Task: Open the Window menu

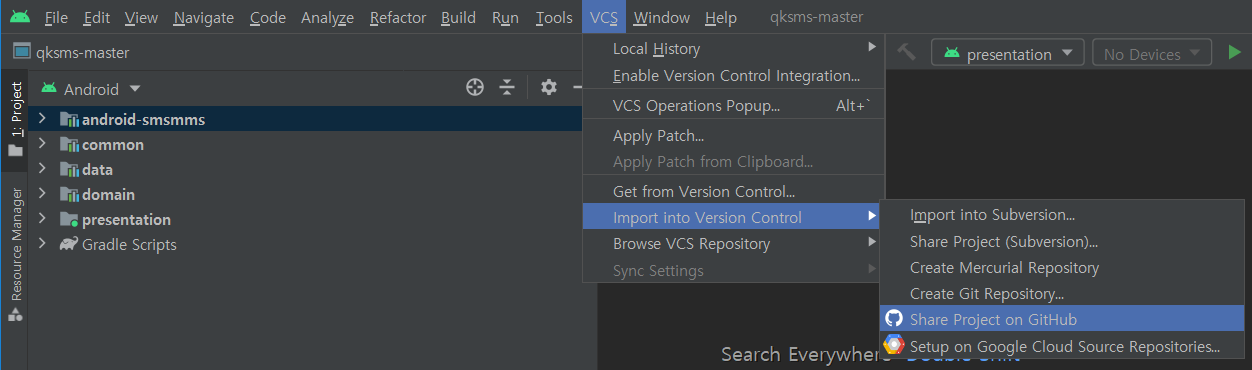Action: tap(661, 18)
